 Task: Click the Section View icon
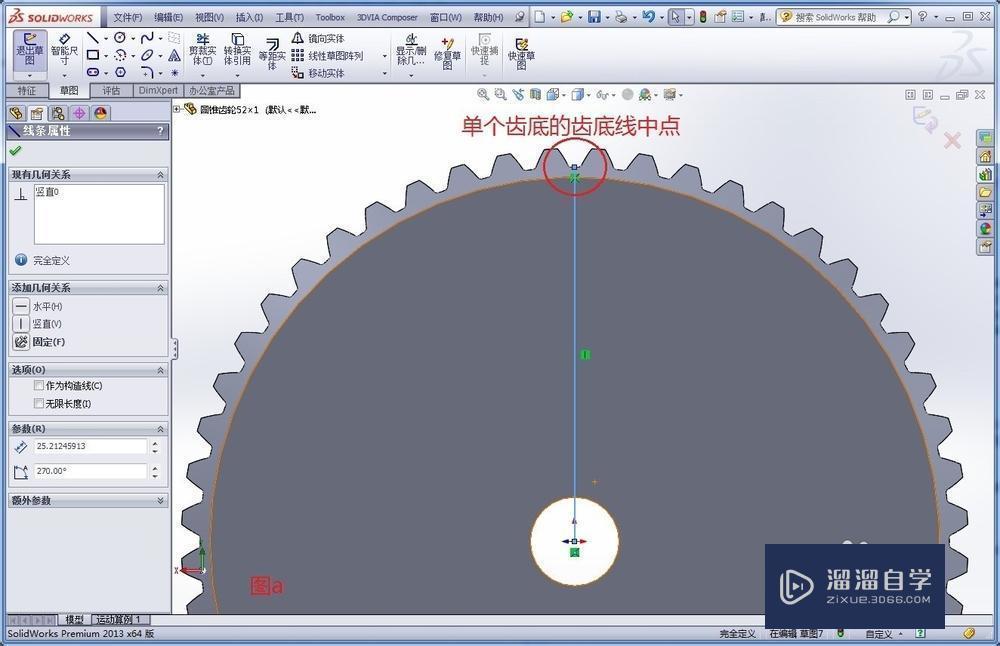pos(535,94)
